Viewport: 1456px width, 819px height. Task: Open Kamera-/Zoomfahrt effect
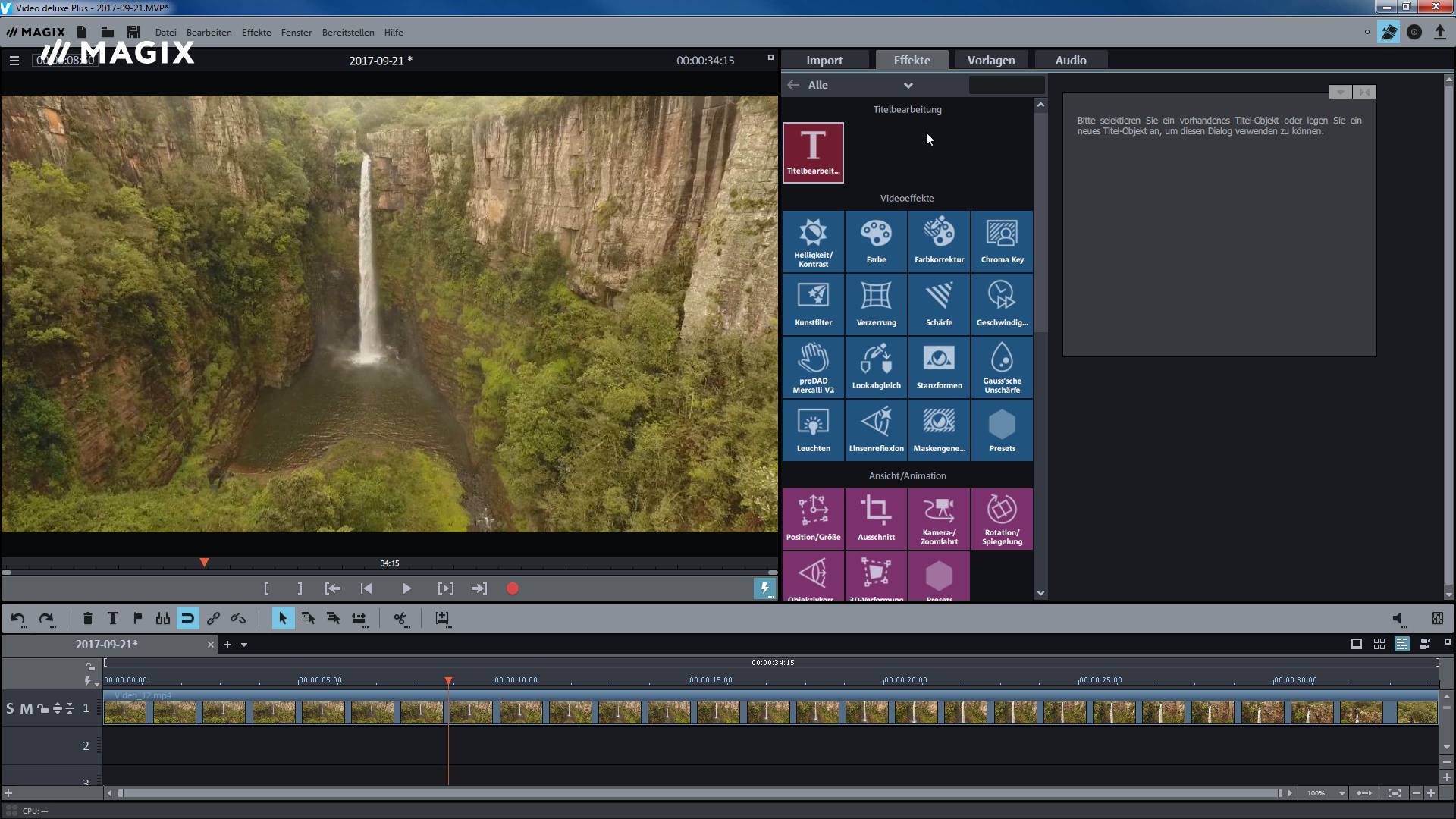coord(939,519)
